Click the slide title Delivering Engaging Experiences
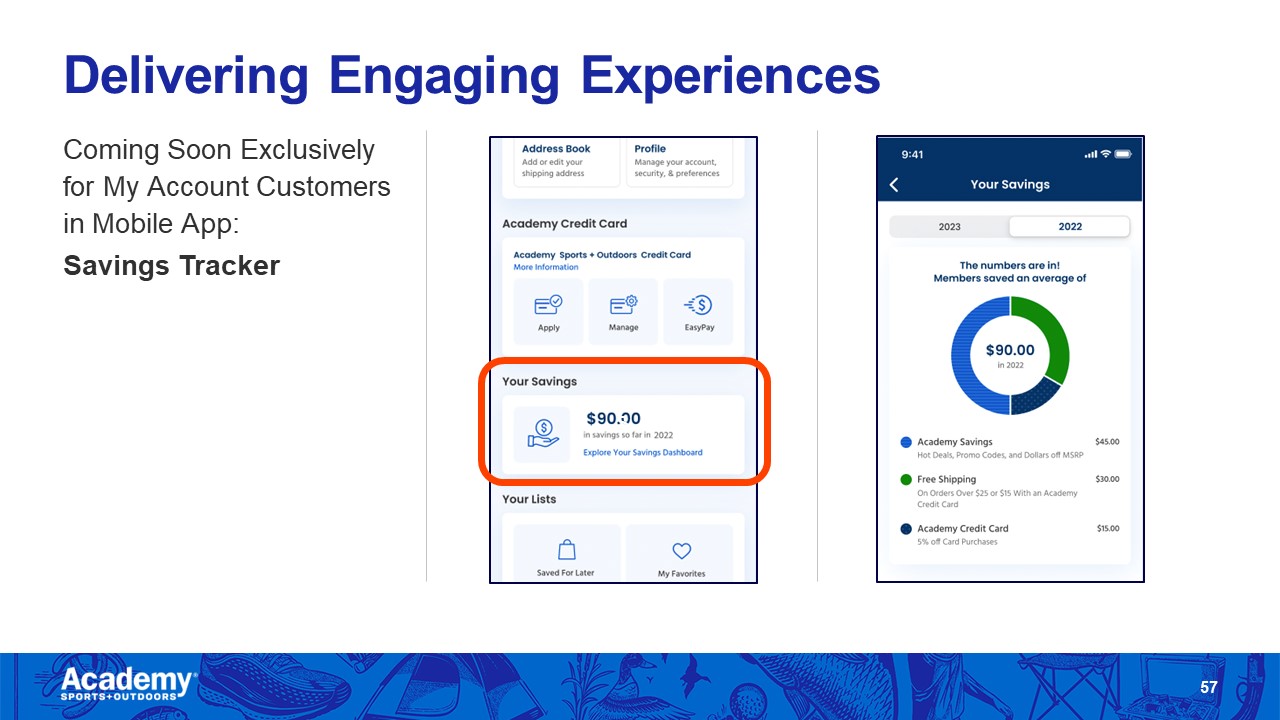This screenshot has width=1280, height=720. pyautogui.click(x=472, y=76)
